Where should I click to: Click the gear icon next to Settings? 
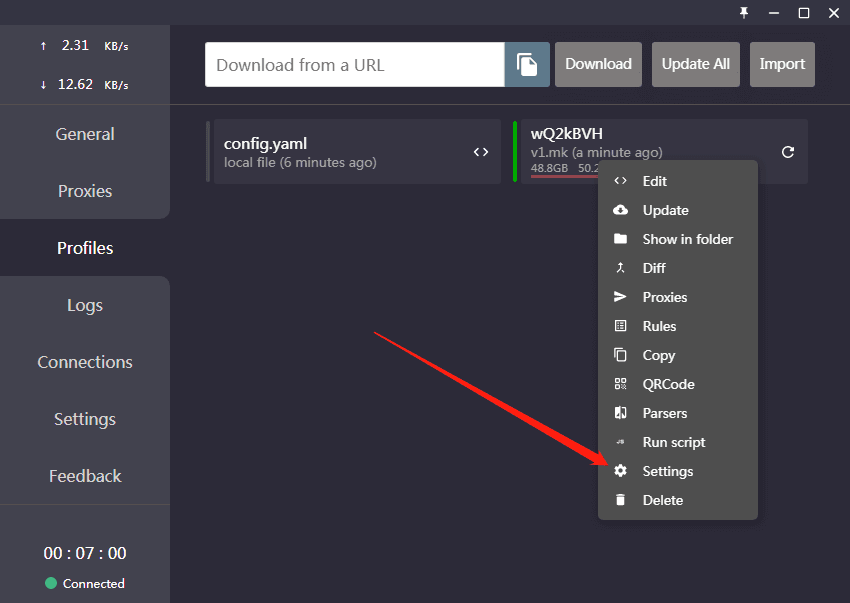tap(620, 471)
